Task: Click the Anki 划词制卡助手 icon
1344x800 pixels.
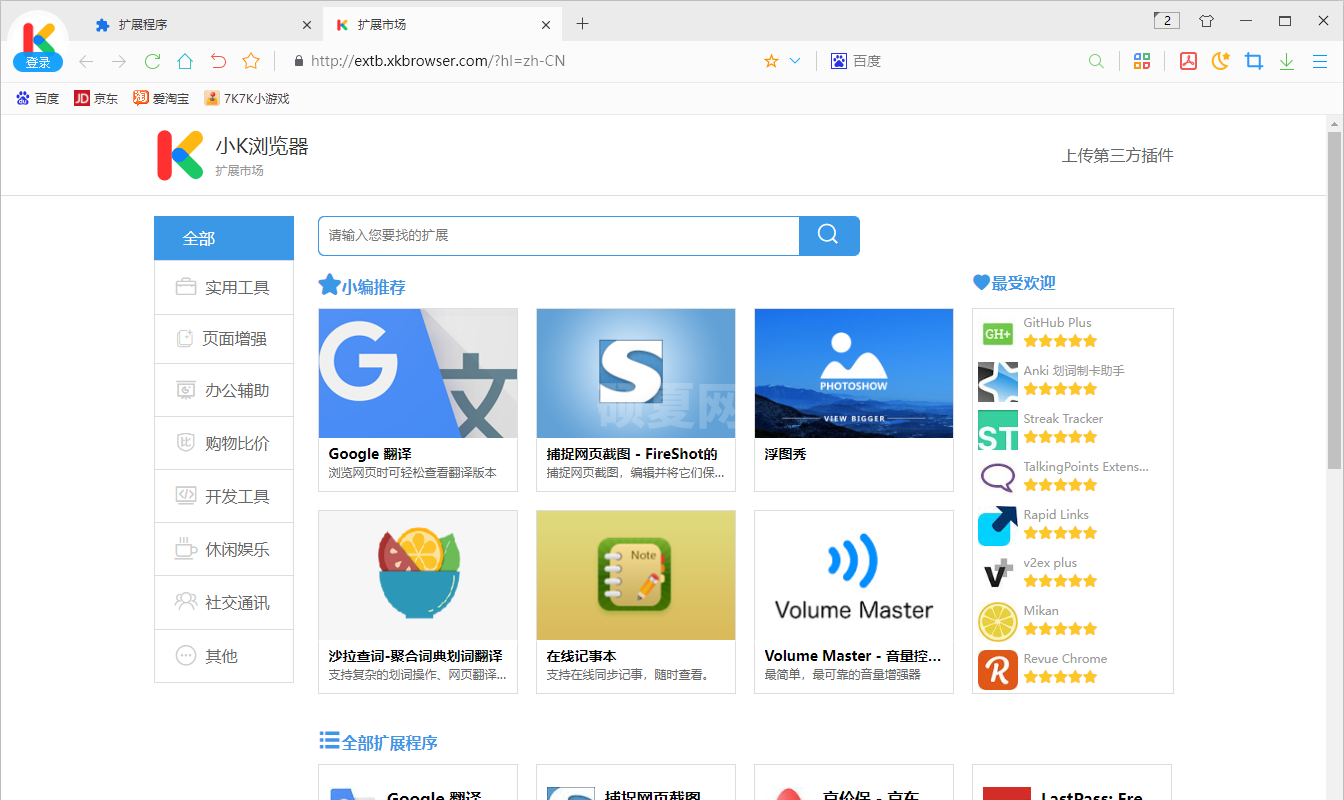Action: [x=998, y=382]
